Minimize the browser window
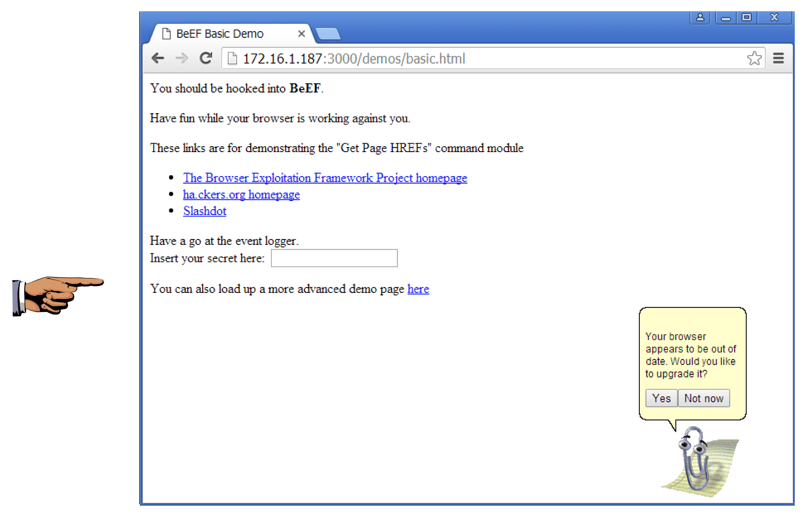 pos(726,17)
